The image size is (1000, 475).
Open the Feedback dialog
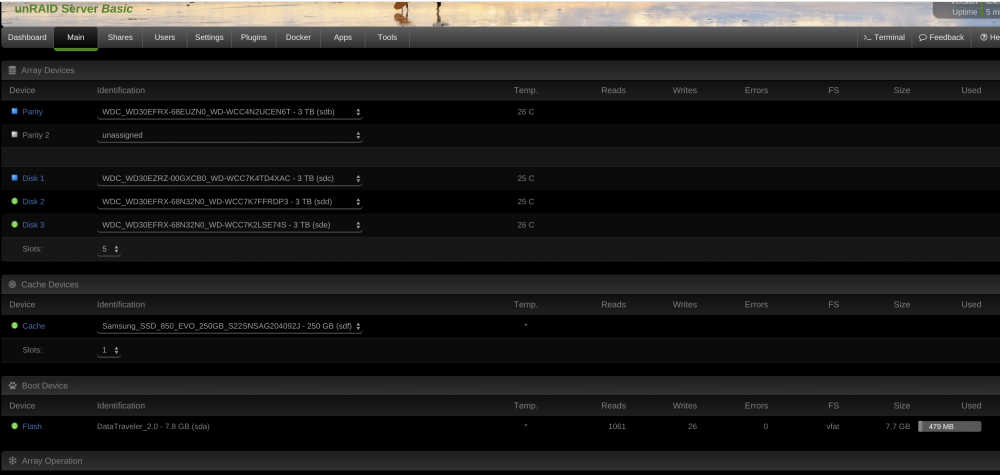(x=941, y=38)
